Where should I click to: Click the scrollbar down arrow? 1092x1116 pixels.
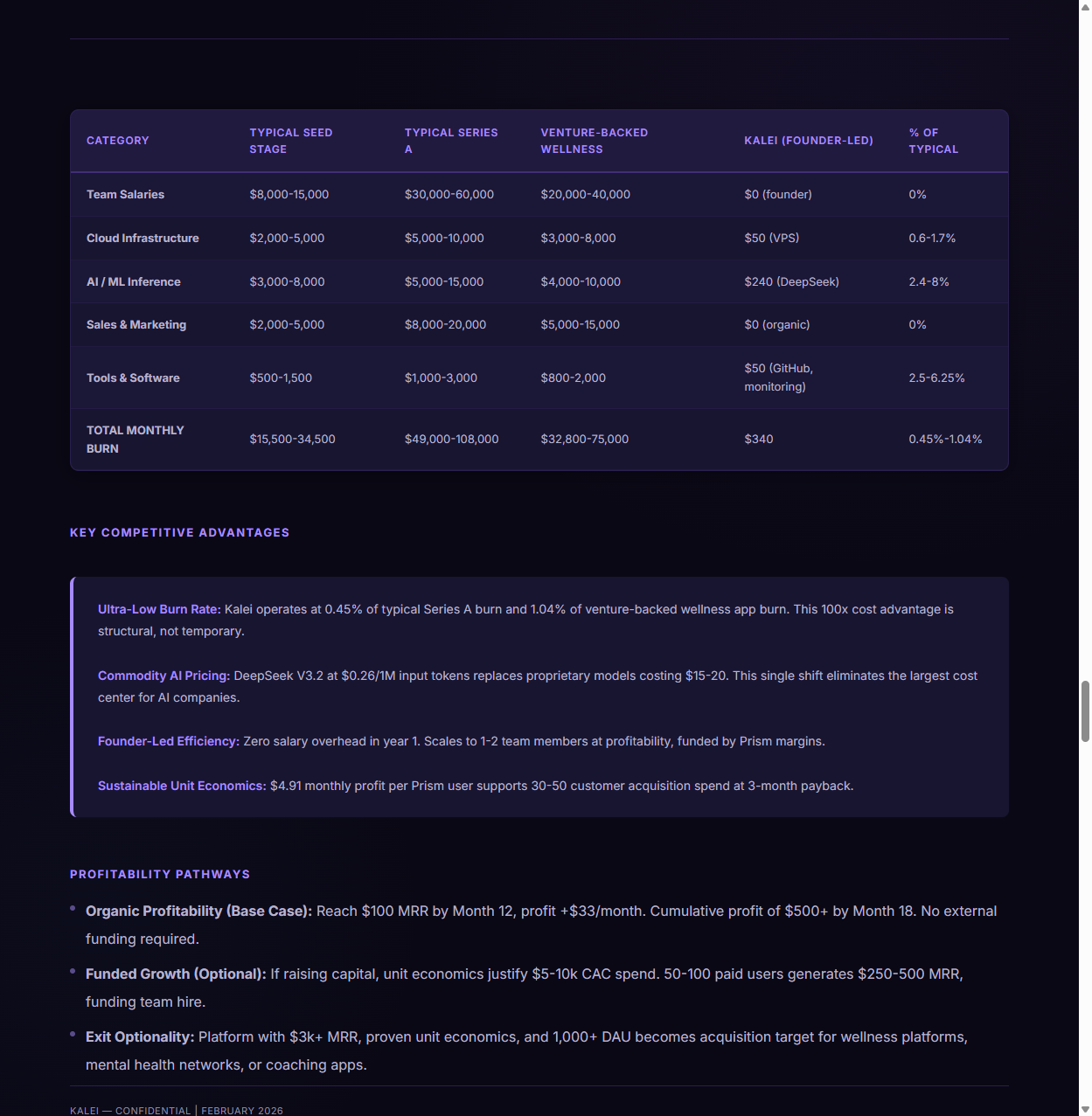(x=1085, y=1110)
